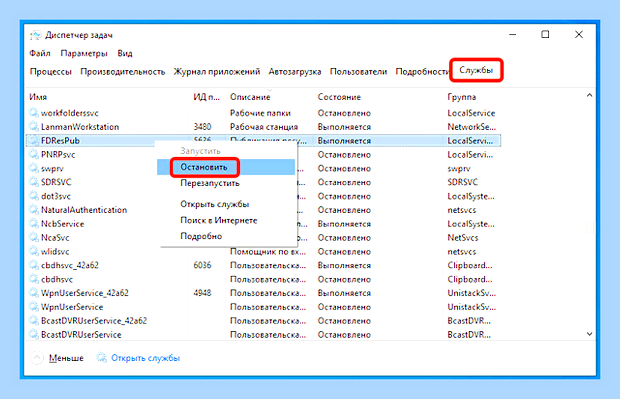
Task: Open the Вид menu
Action: [125, 53]
